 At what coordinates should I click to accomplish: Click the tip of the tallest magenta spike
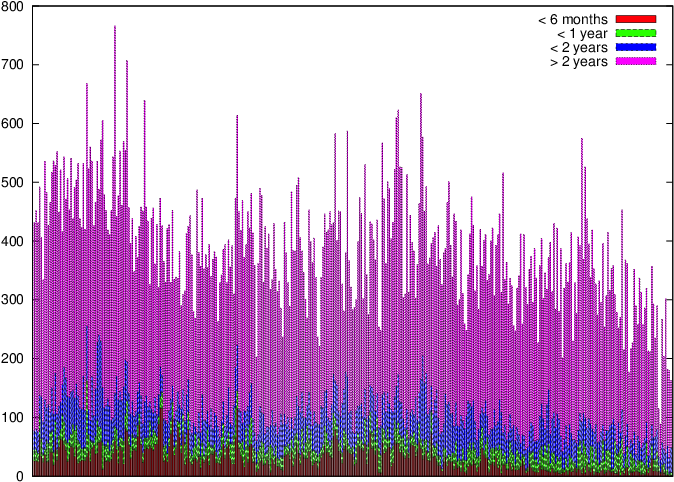[x=114, y=28]
